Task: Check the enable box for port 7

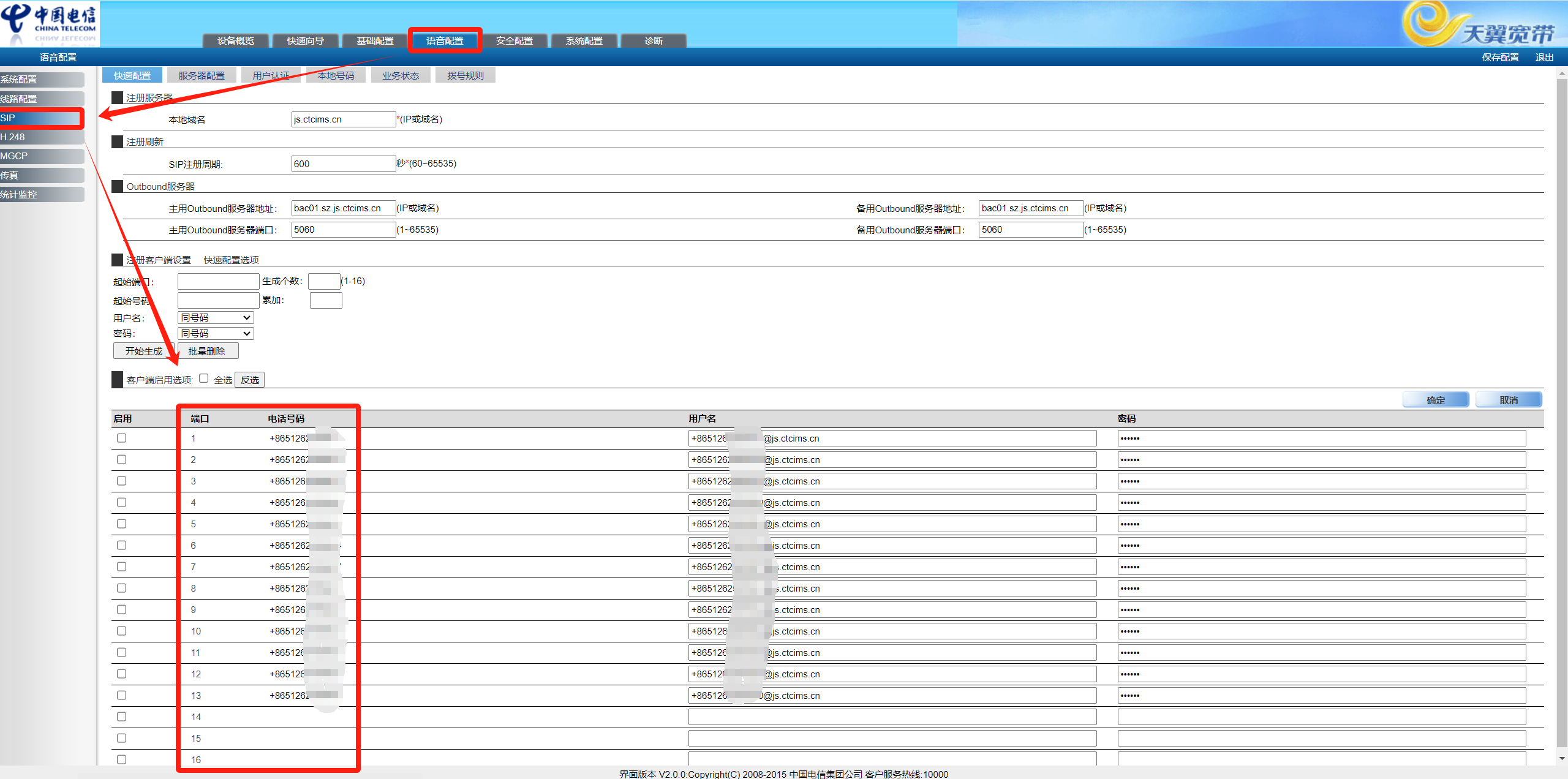Action: coord(121,566)
